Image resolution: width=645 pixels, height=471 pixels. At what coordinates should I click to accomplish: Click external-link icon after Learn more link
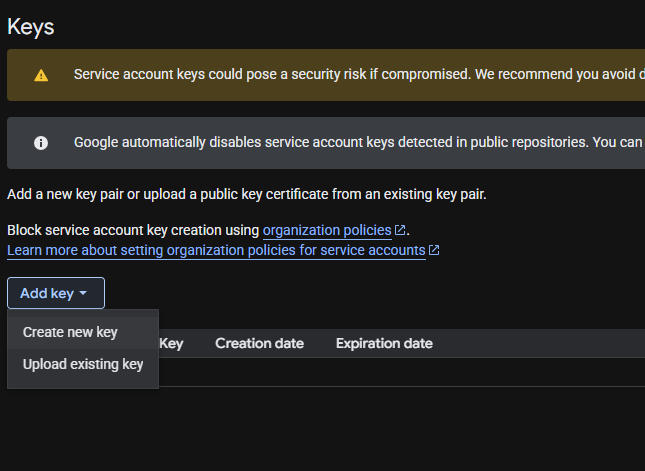434,250
